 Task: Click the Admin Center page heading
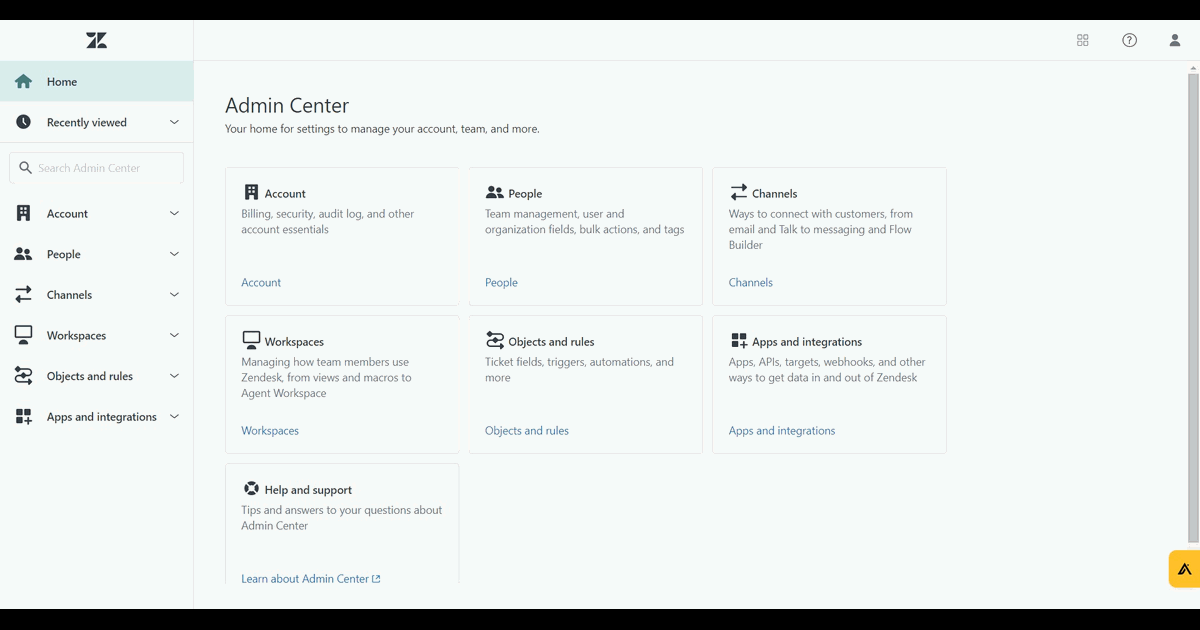coord(287,106)
